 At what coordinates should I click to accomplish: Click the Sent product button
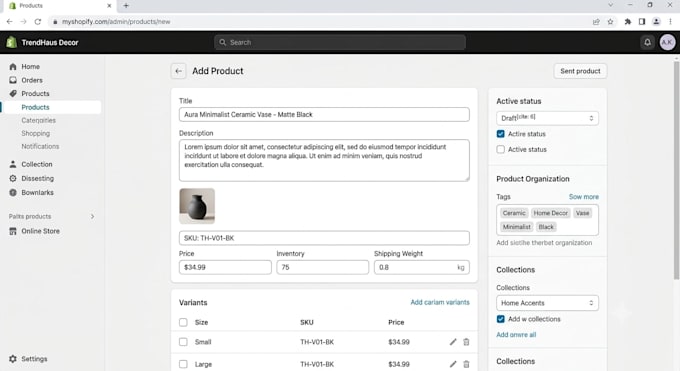(580, 71)
